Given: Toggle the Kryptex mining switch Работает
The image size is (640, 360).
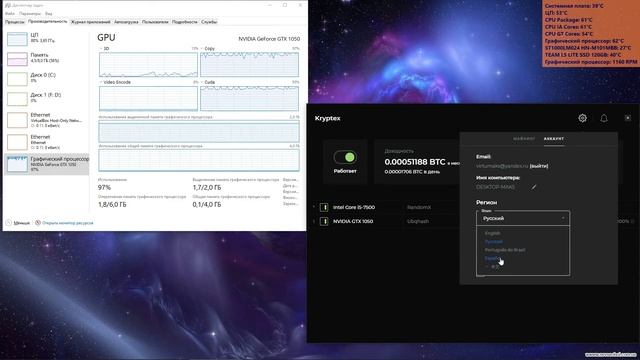Looking at the screenshot, I should click(x=345, y=157).
